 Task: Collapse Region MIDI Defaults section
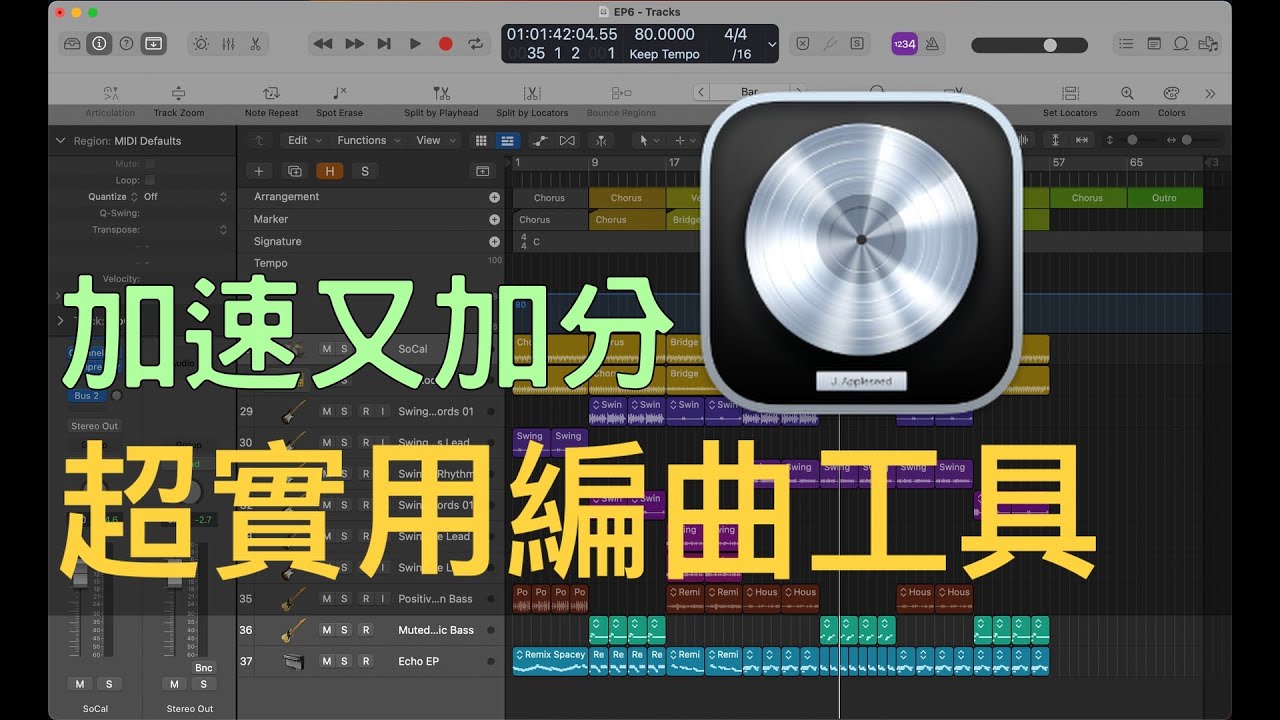(60, 141)
